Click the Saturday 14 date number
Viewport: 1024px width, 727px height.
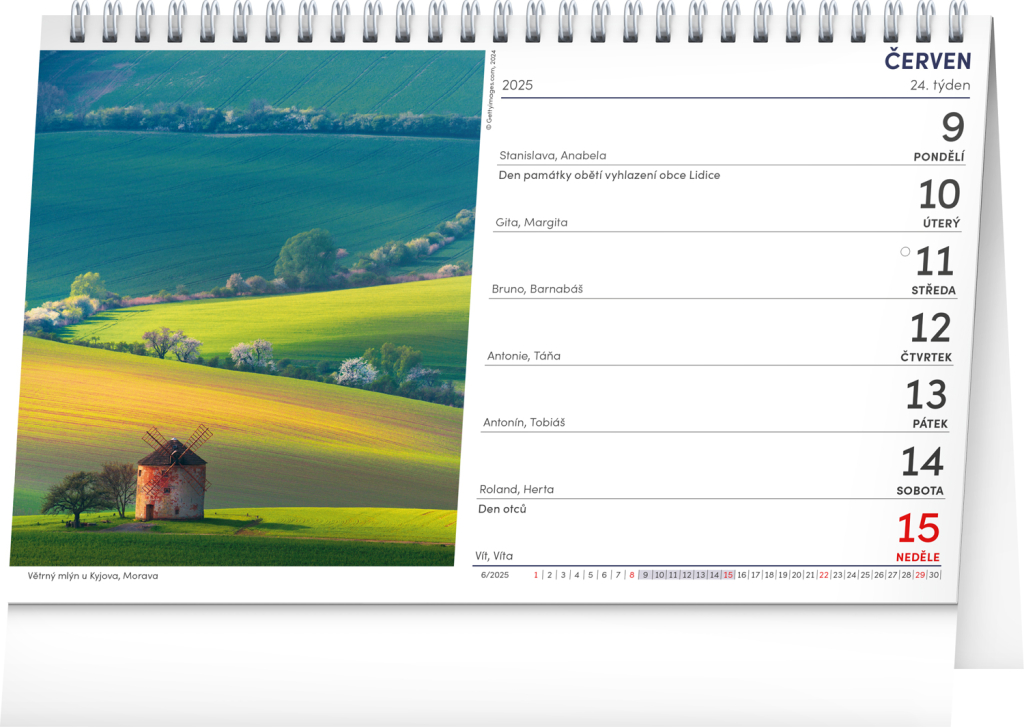pos(922,462)
